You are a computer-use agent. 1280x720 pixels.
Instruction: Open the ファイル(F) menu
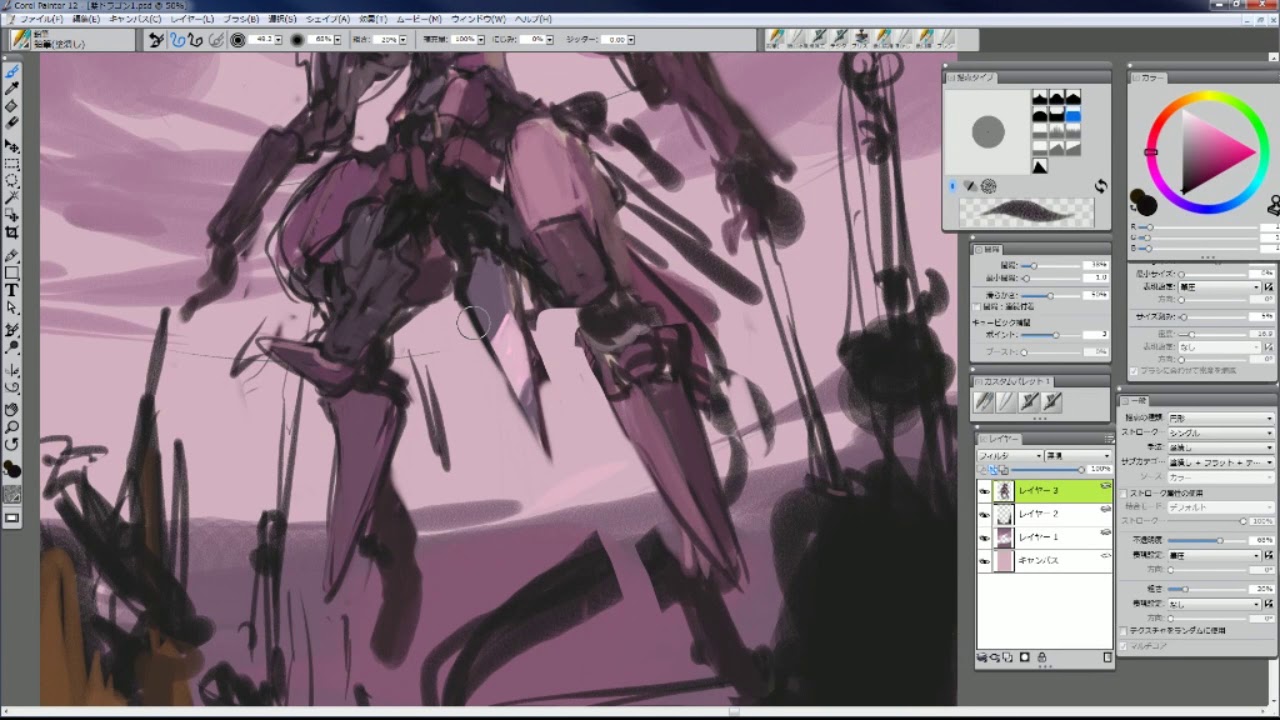(40, 19)
